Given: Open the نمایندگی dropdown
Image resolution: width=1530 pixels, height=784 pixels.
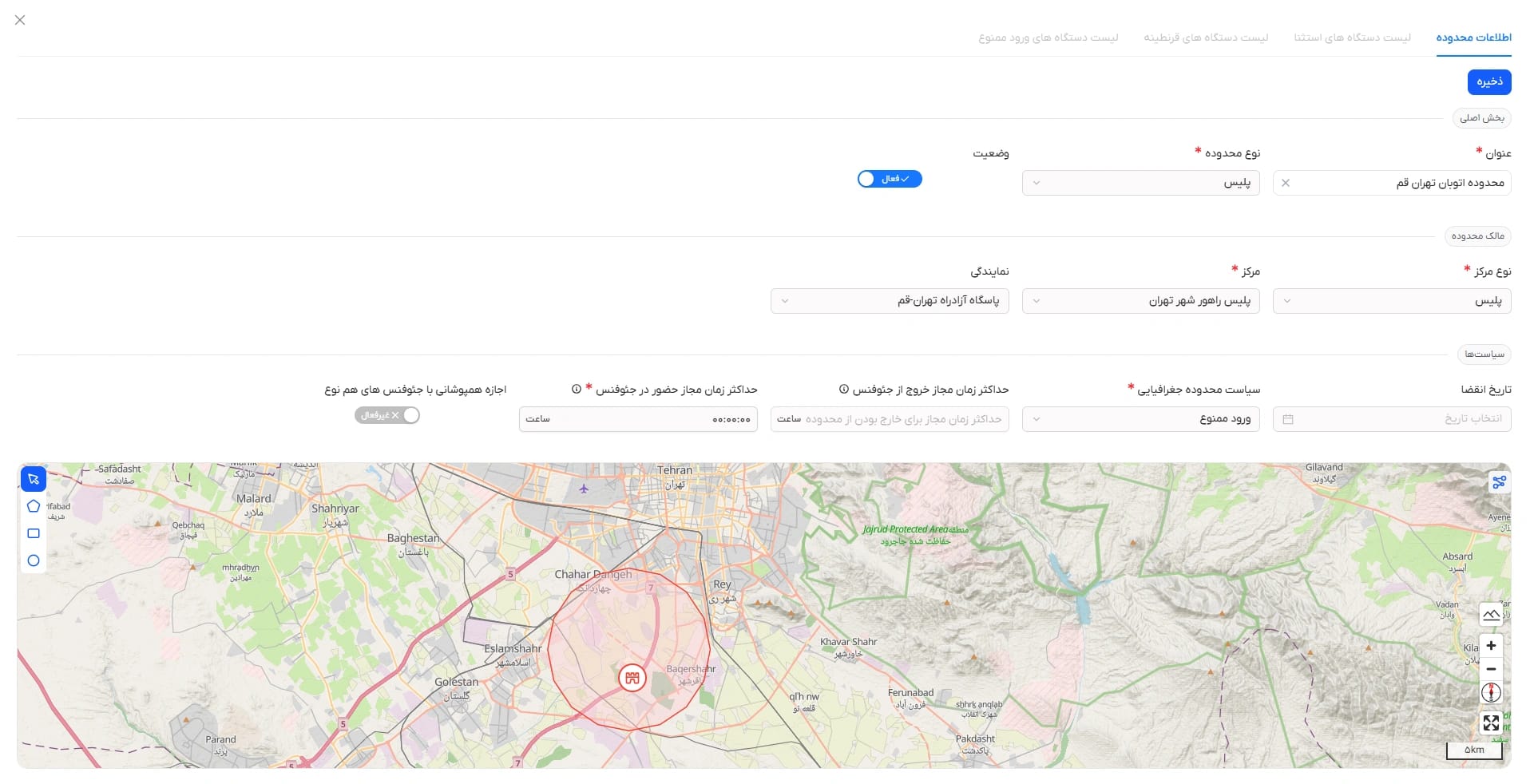Looking at the screenshot, I should pyautogui.click(x=890, y=301).
